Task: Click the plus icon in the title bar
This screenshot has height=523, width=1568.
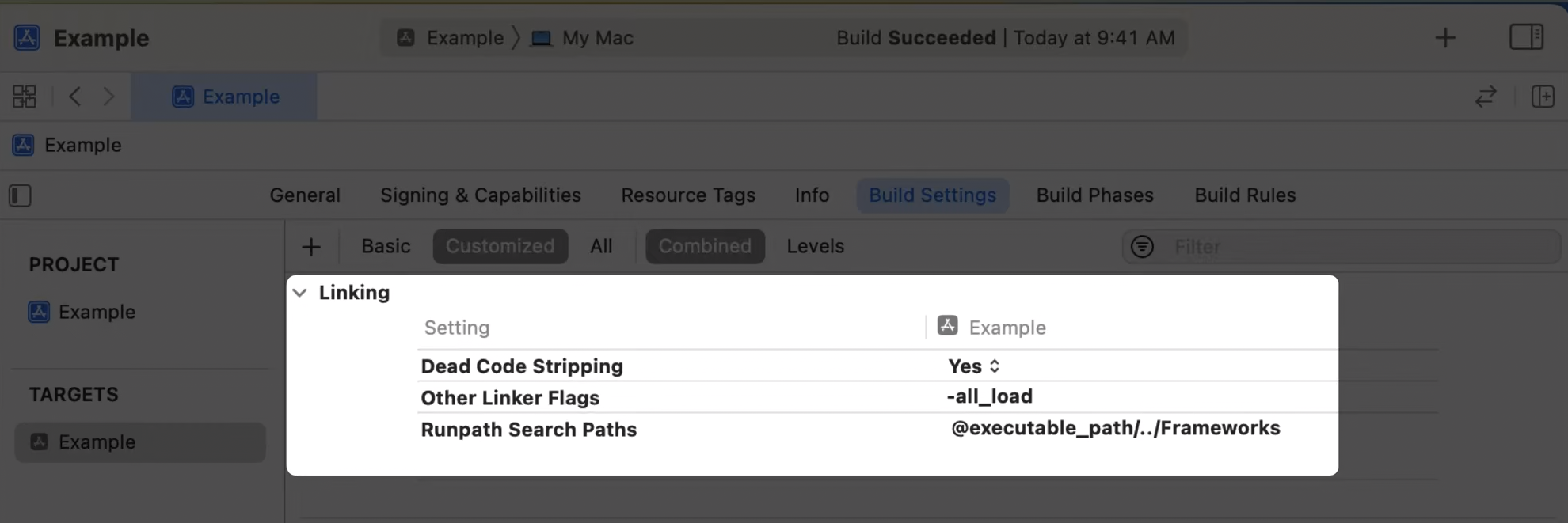Action: click(x=1445, y=37)
